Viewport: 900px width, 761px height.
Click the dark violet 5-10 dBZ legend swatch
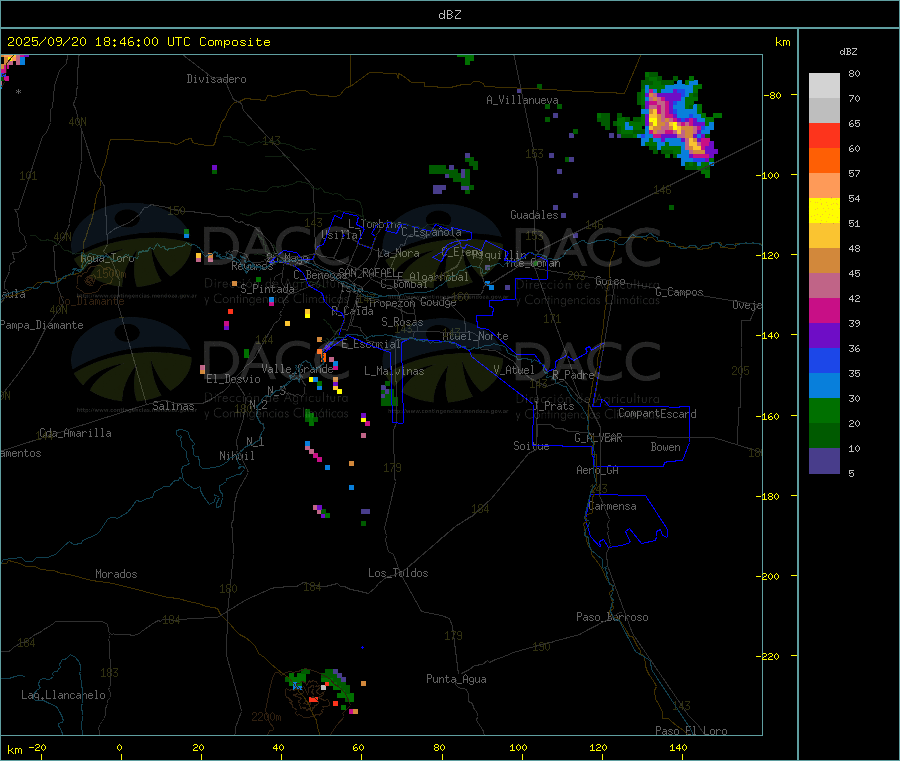(824, 461)
